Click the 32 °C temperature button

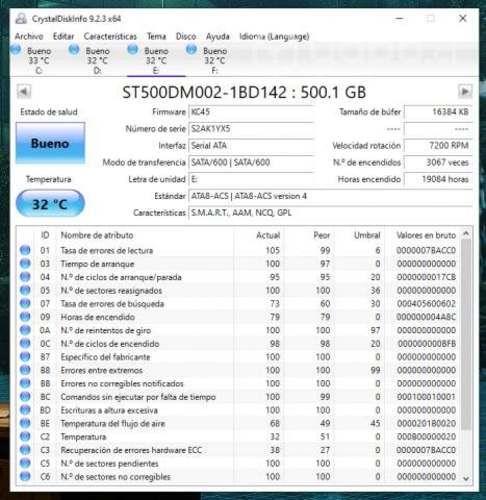click(50, 203)
